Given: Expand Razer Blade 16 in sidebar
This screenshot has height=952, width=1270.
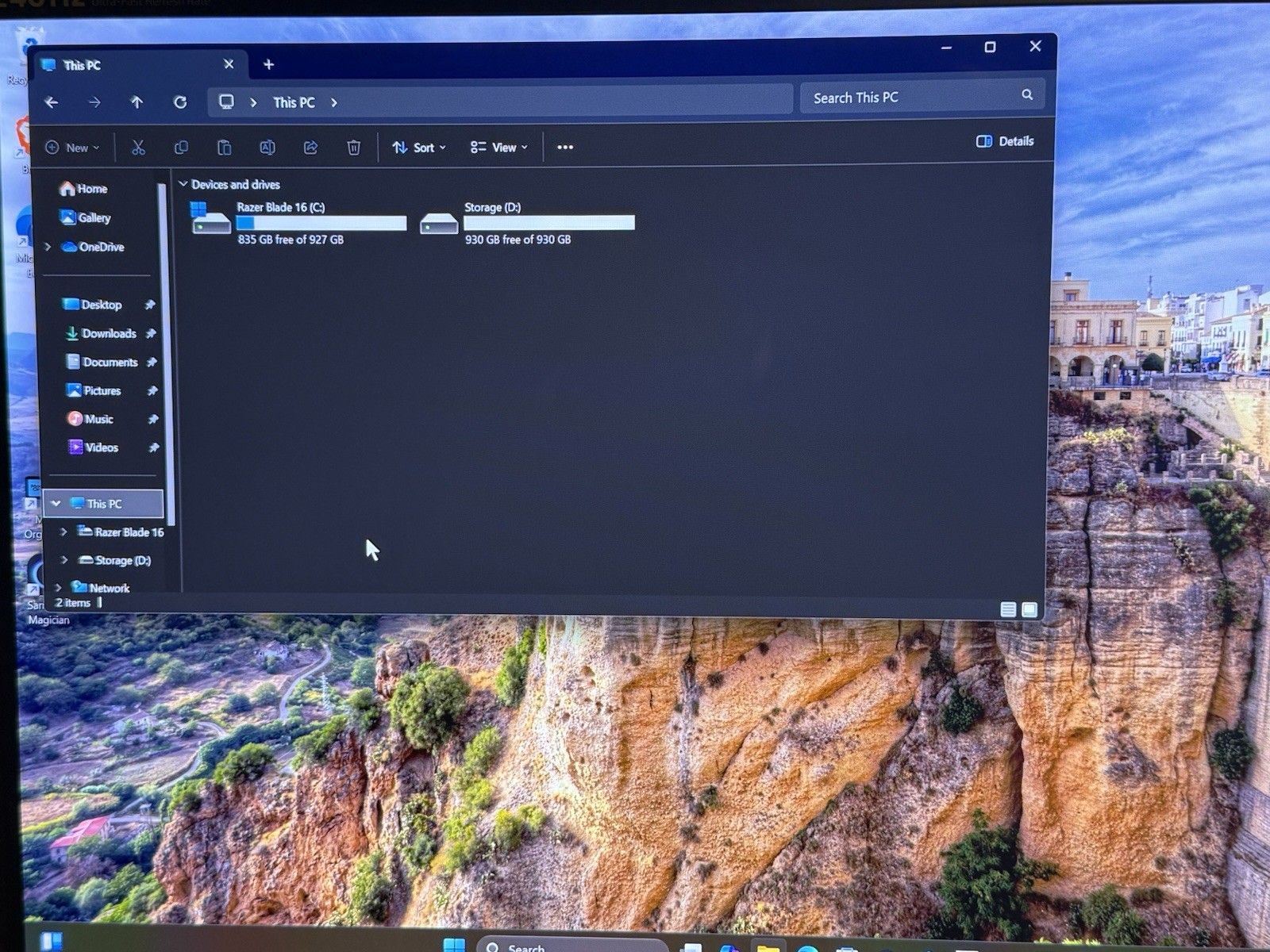Looking at the screenshot, I should (63, 532).
